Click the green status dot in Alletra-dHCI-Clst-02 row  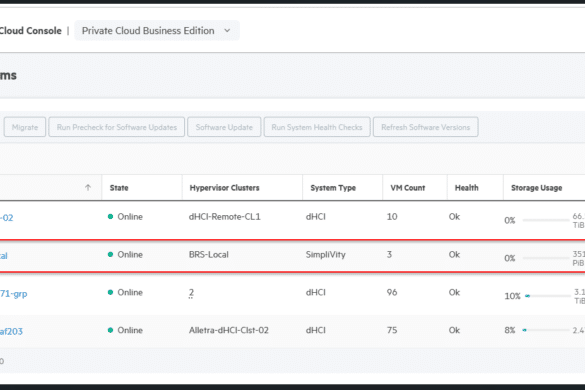point(110,330)
